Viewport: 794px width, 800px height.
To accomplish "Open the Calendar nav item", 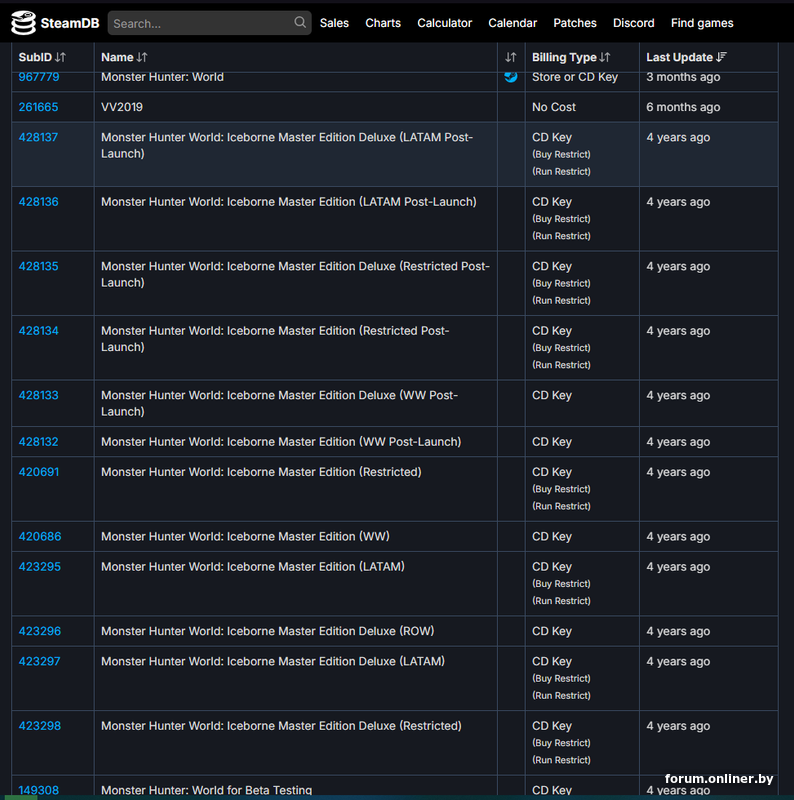I will pos(512,23).
